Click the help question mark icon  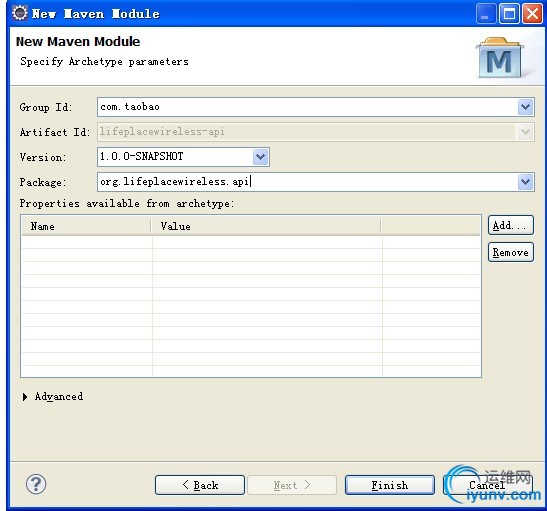point(36,484)
